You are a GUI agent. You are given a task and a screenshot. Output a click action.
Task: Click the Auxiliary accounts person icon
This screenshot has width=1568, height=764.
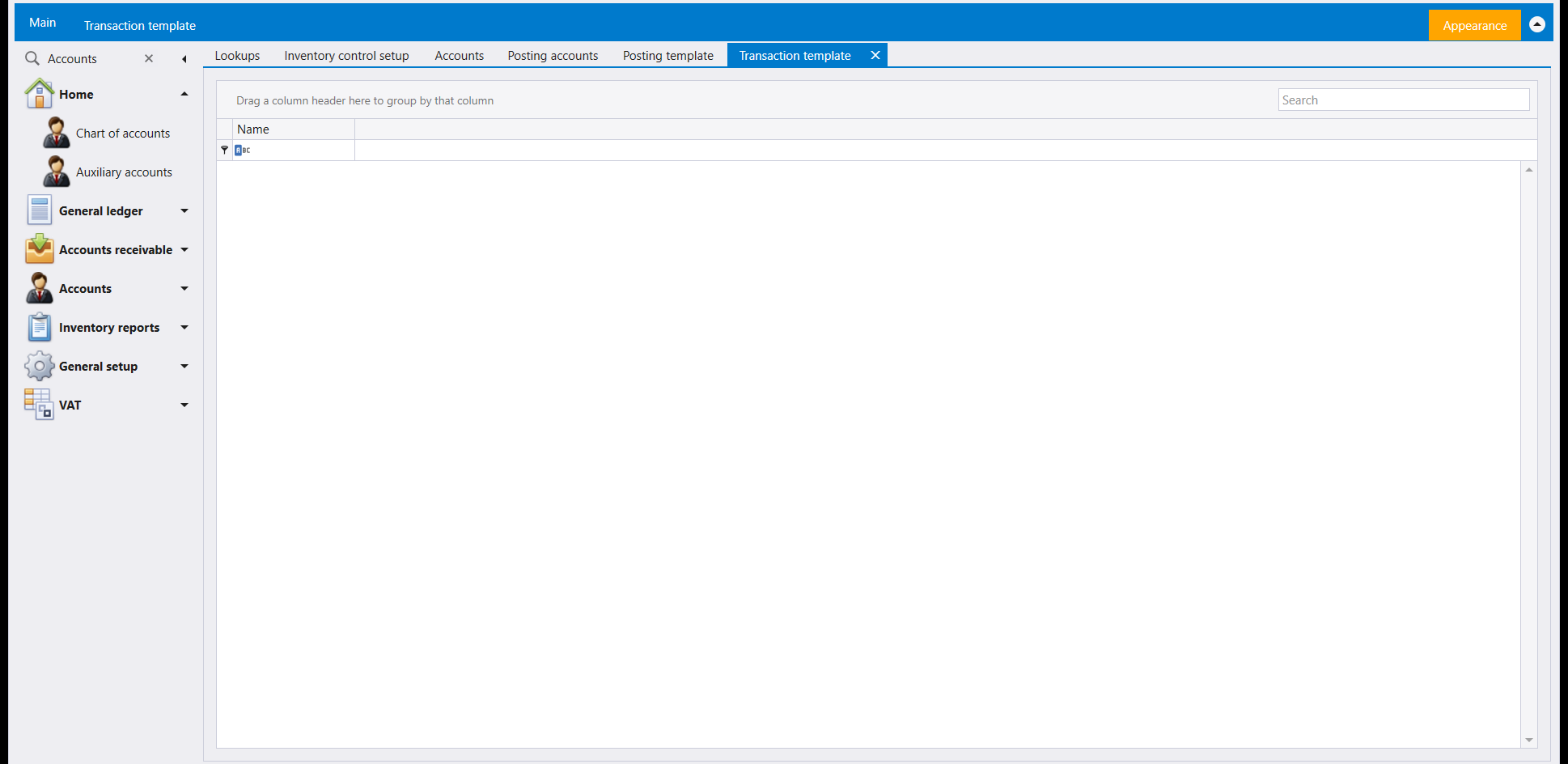coord(56,172)
